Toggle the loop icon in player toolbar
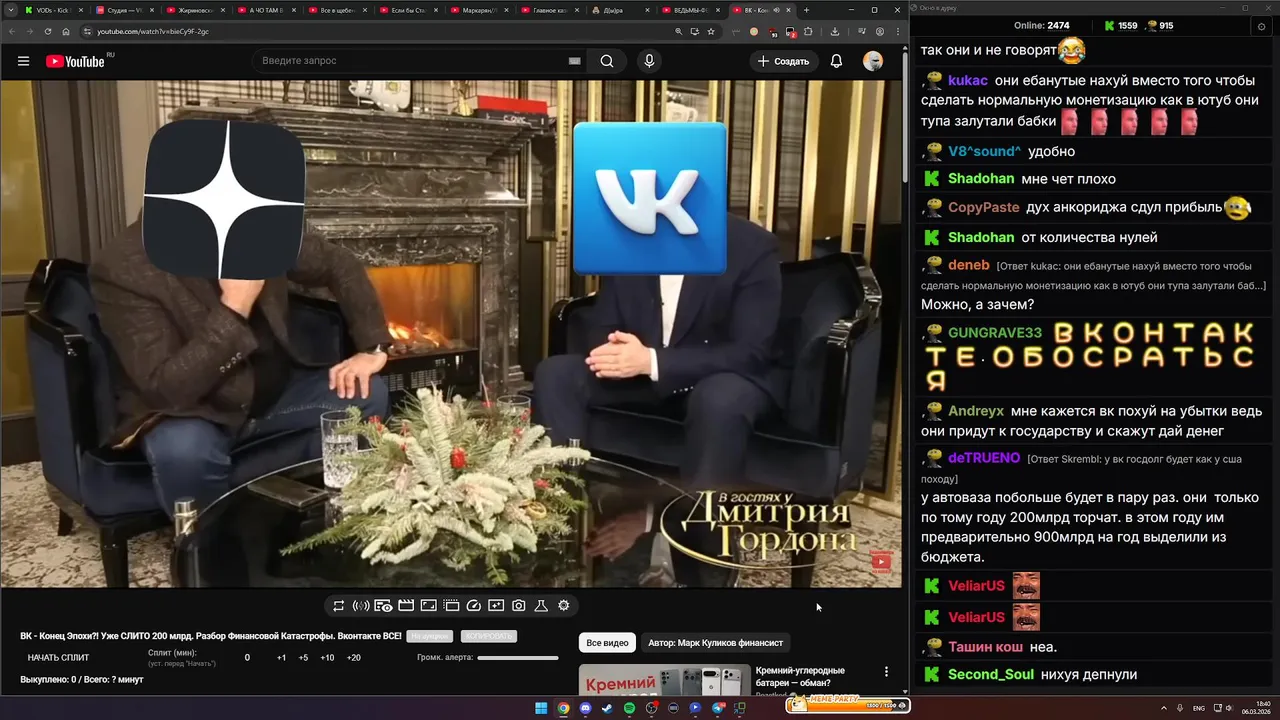Viewport: 1280px width, 720px height. coord(339,606)
